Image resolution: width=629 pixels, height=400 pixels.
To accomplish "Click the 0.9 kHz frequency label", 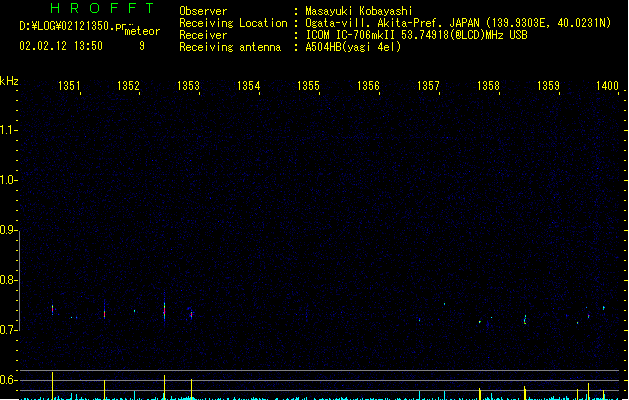I will pos(8,230).
